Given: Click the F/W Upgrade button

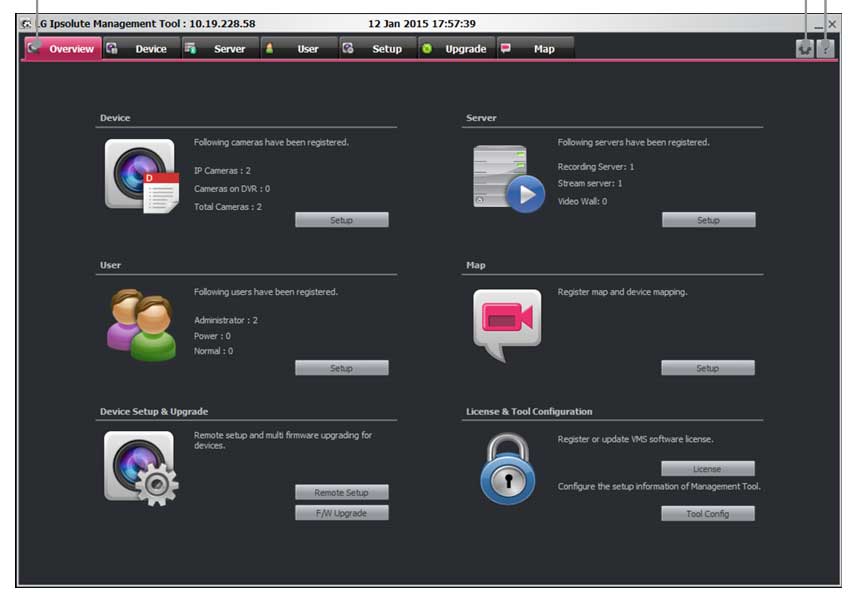Looking at the screenshot, I should (x=341, y=513).
